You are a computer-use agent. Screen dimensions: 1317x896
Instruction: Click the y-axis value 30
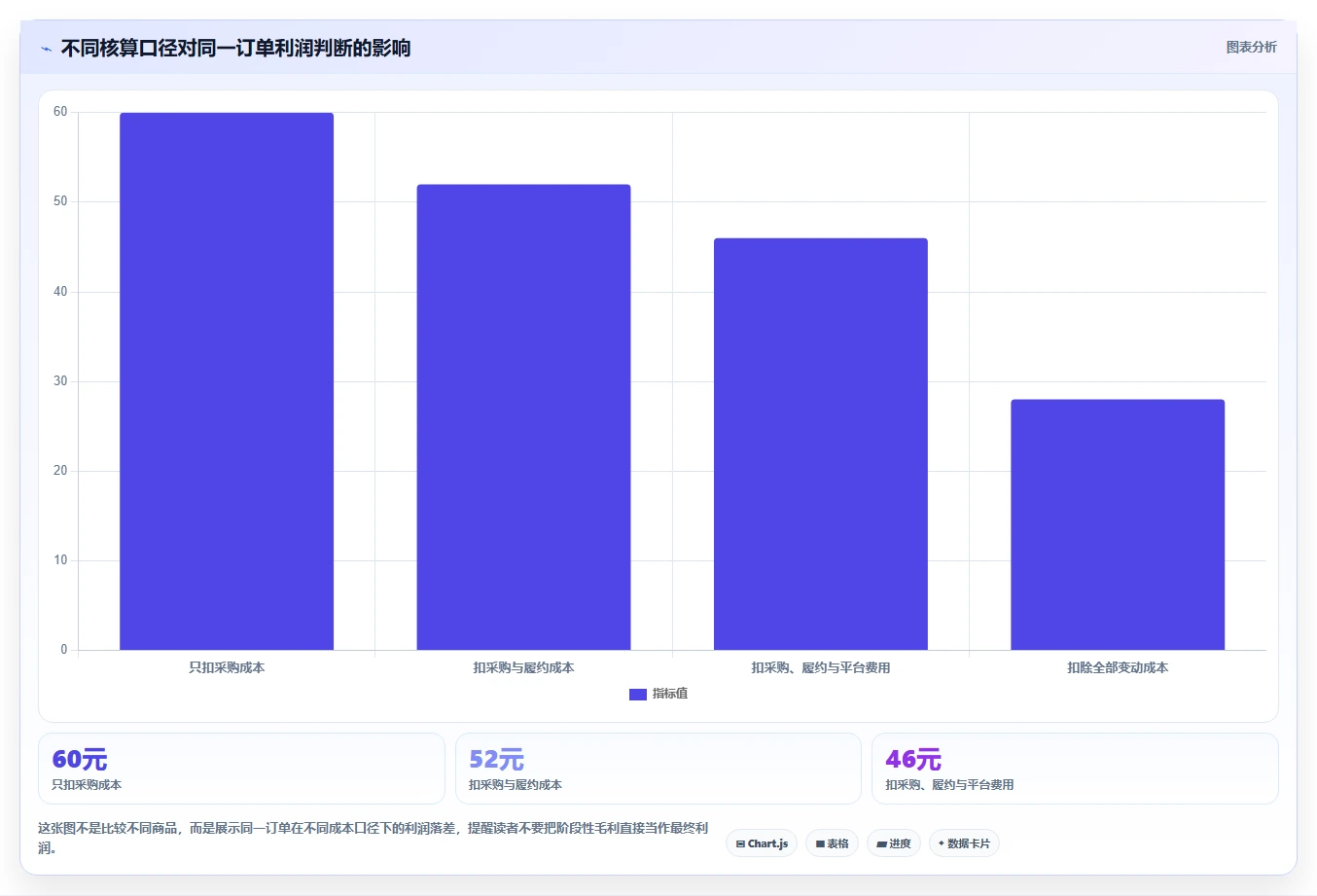(60, 380)
